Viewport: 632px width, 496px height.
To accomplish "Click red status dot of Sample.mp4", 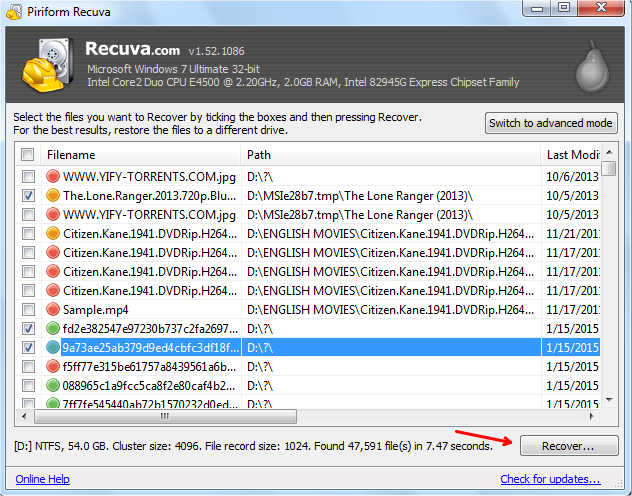I will point(53,309).
